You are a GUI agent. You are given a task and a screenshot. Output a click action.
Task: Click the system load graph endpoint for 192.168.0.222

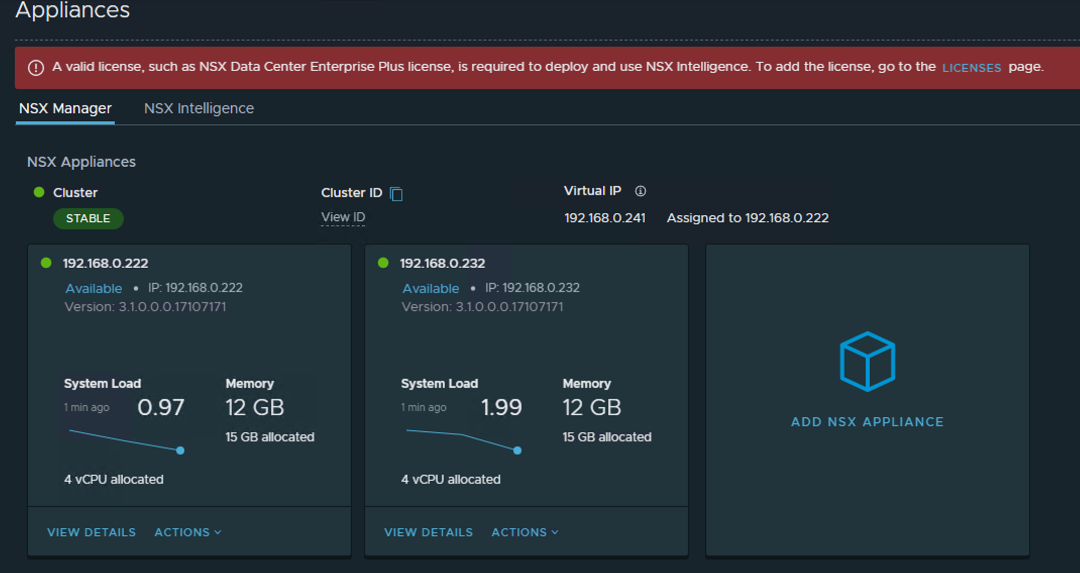[180, 450]
